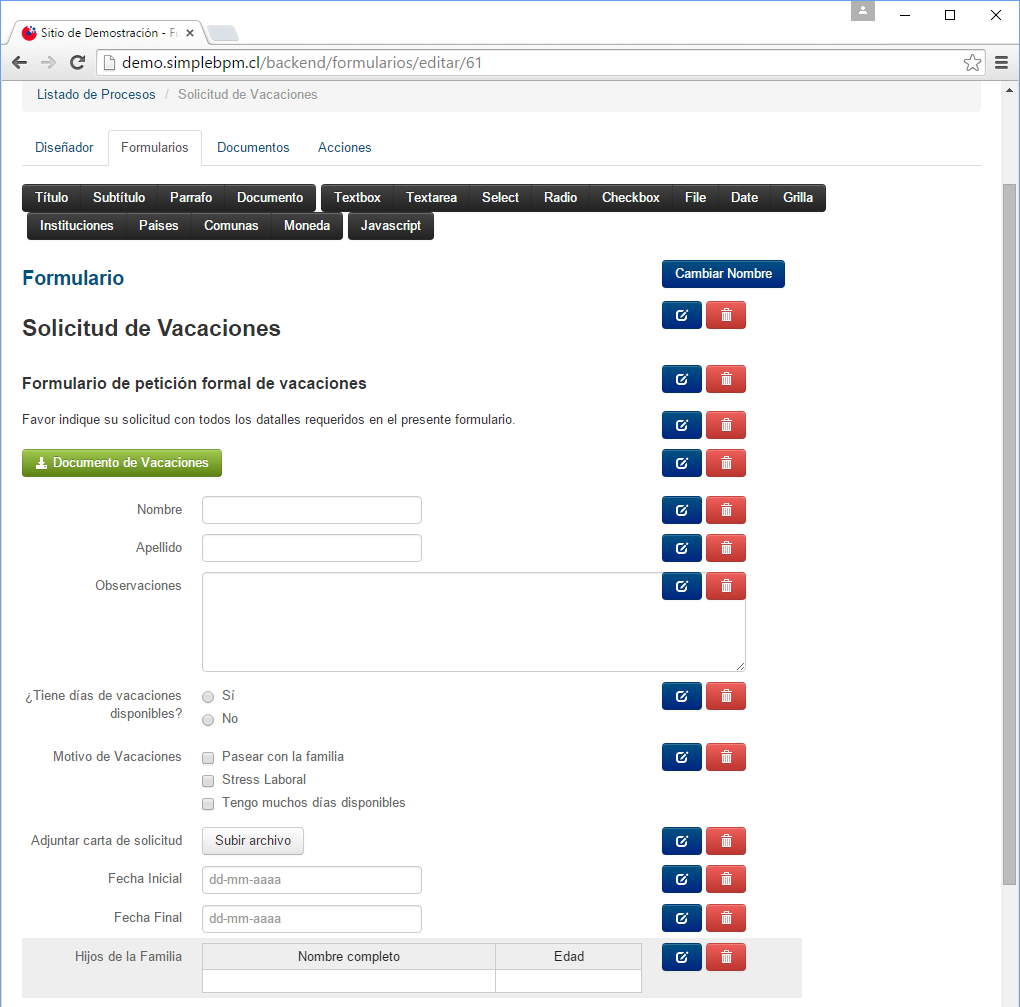Delete the Adjuntar carta de solicitud field
This screenshot has height=1007, width=1020.
pyautogui.click(x=726, y=841)
